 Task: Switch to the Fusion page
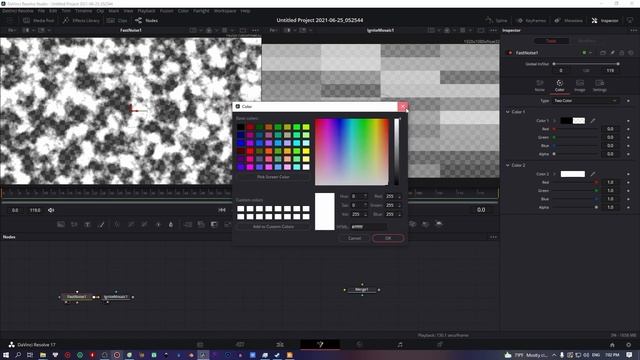pyautogui.click(x=320, y=344)
